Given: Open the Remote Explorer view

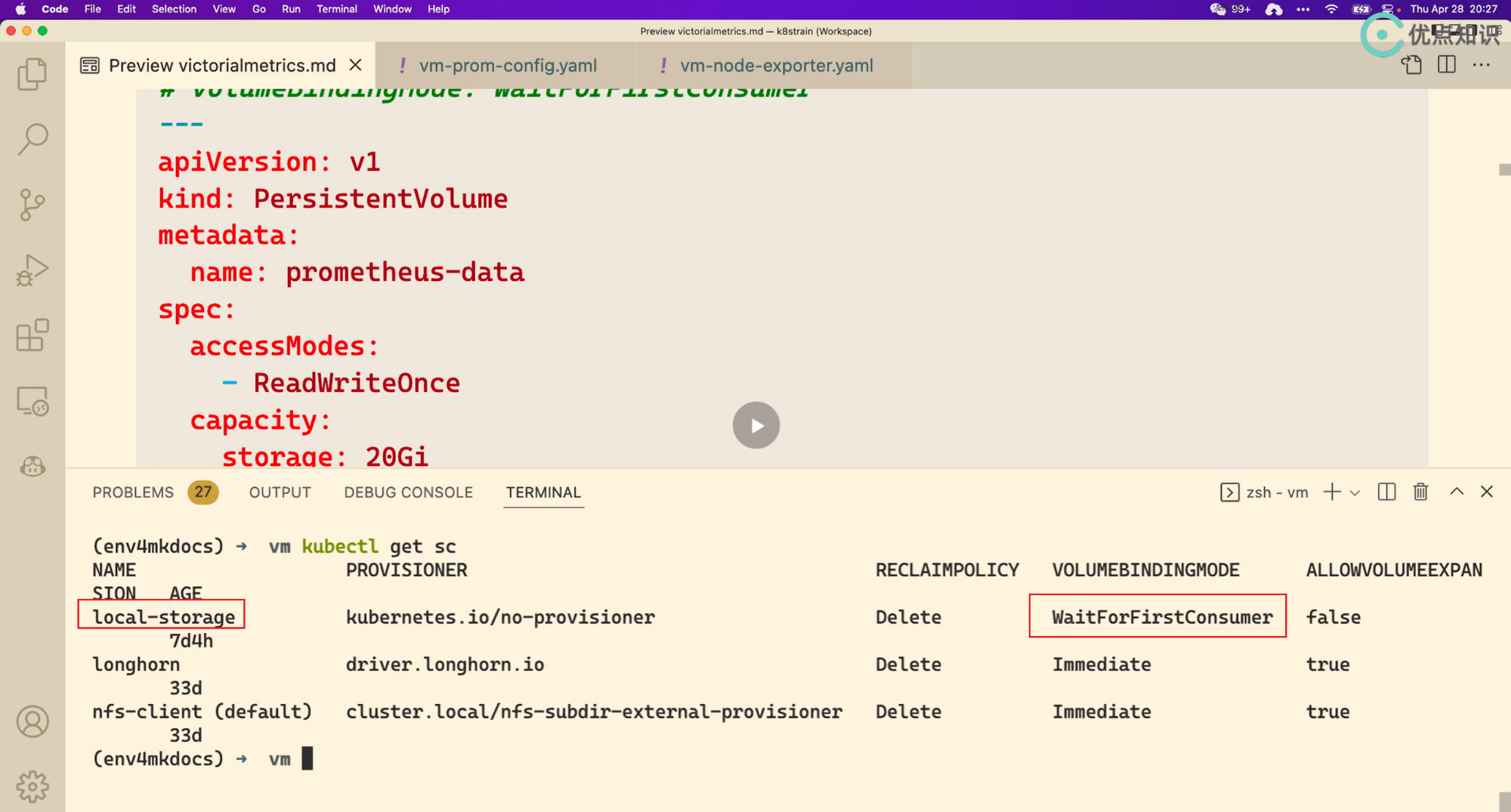Looking at the screenshot, I should 32,401.
